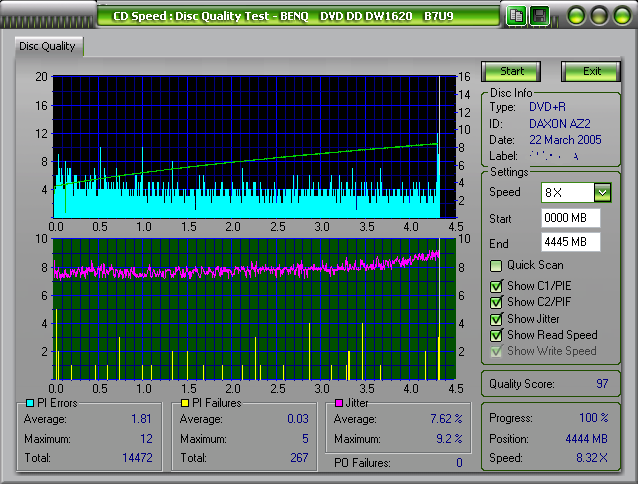The width and height of the screenshot is (638, 484).
Task: Switch to the Disc Quality tab
Action: point(48,46)
